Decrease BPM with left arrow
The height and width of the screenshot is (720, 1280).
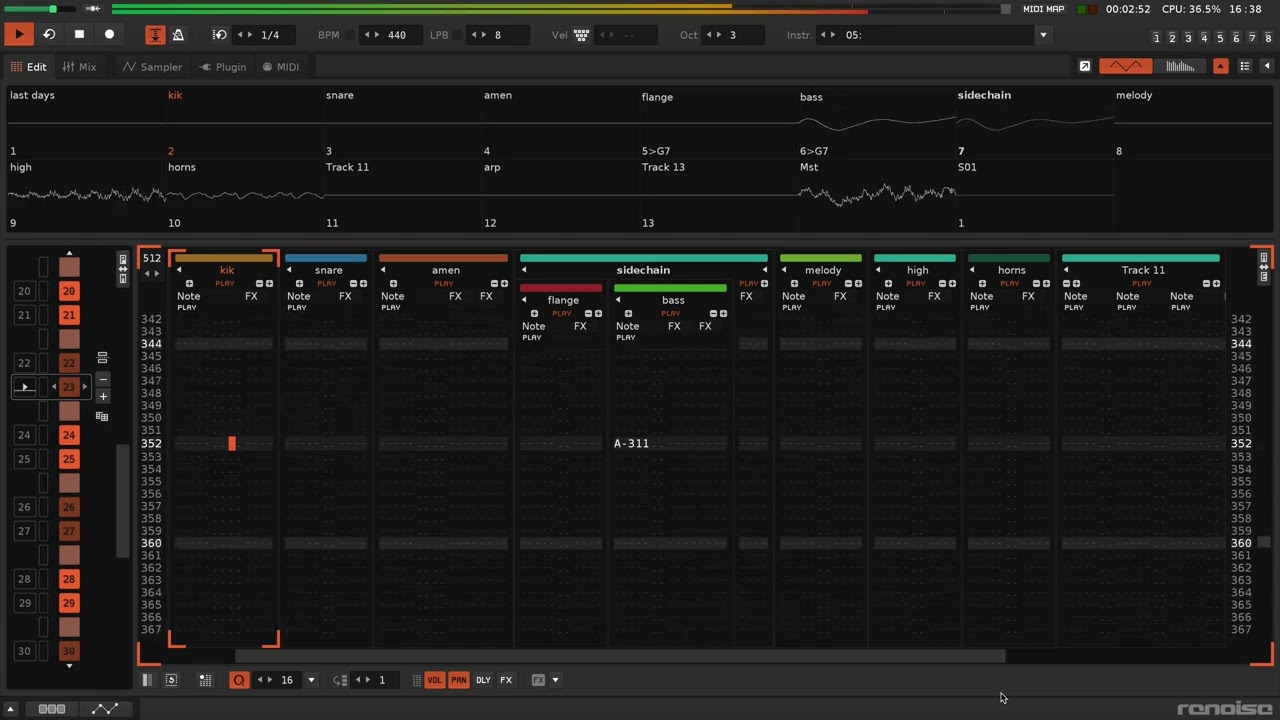[x=368, y=35]
